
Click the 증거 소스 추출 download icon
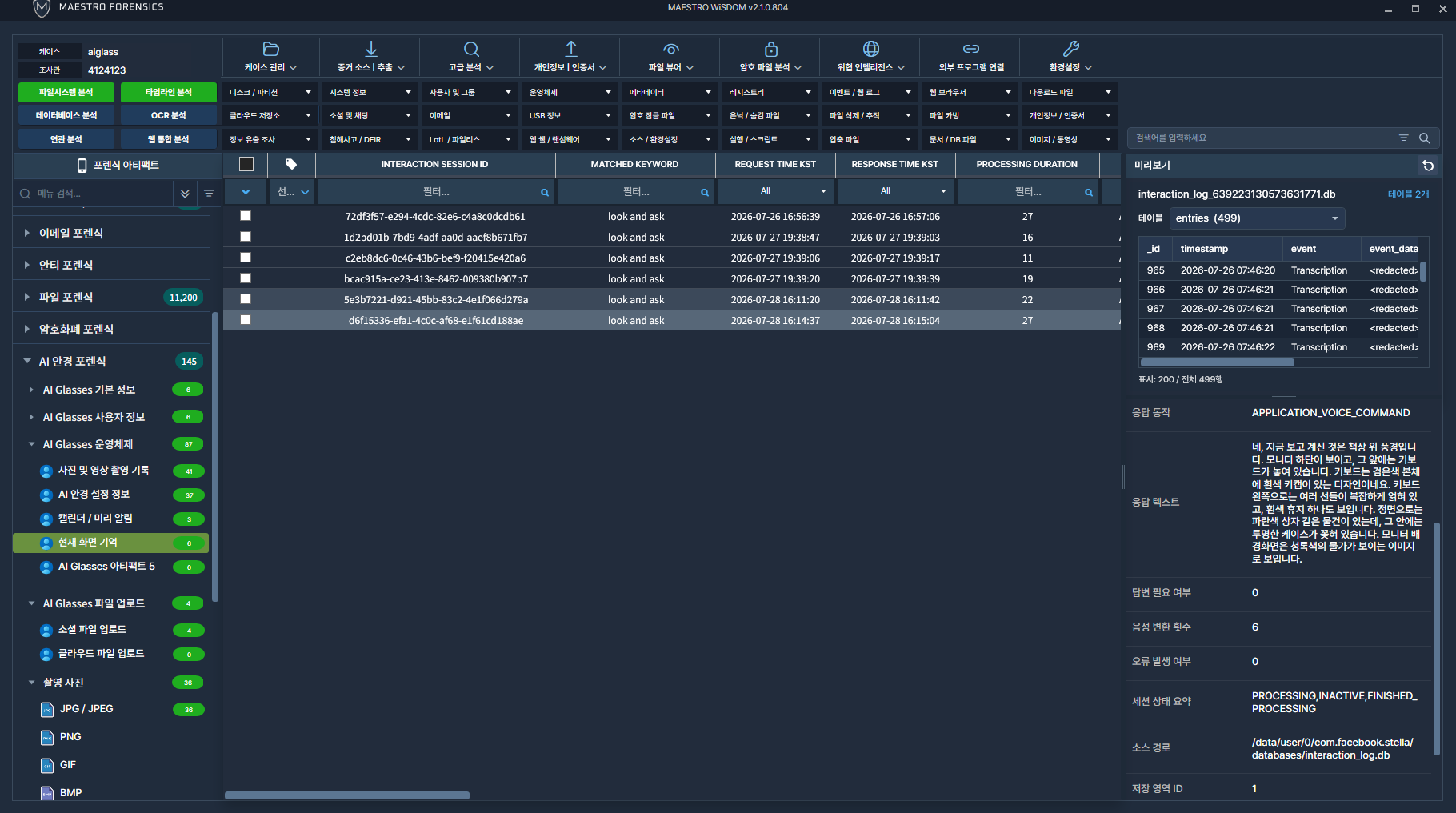[x=371, y=49]
